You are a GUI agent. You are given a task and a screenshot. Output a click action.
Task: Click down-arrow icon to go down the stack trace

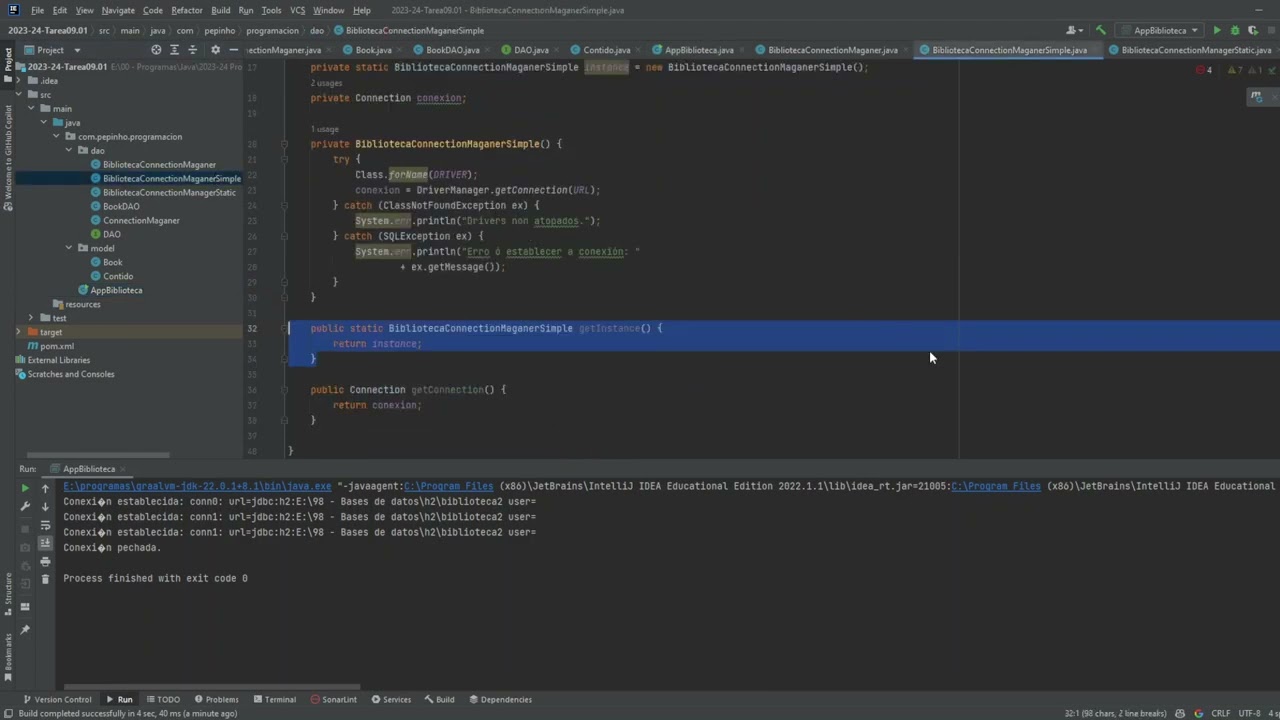pyautogui.click(x=45, y=506)
